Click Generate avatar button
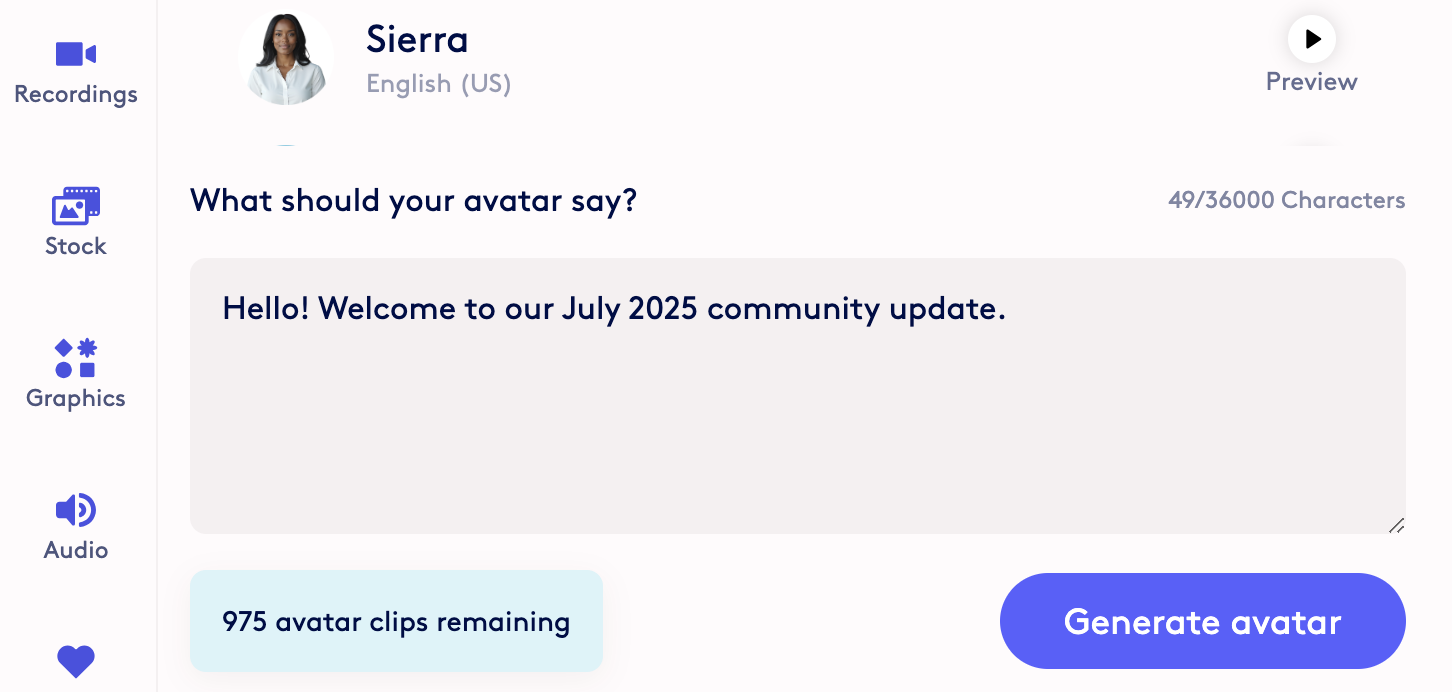 click(x=1203, y=621)
